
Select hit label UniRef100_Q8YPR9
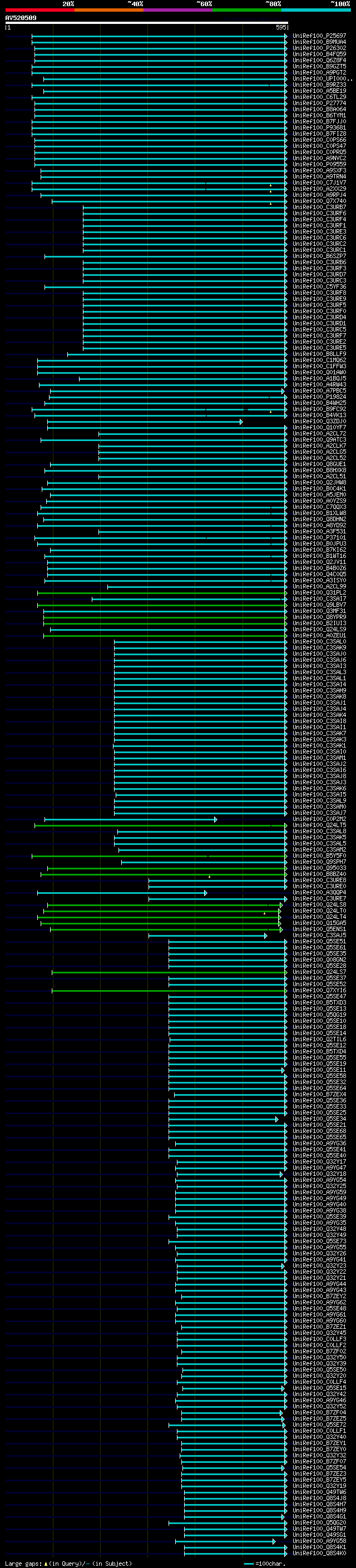point(319,617)
